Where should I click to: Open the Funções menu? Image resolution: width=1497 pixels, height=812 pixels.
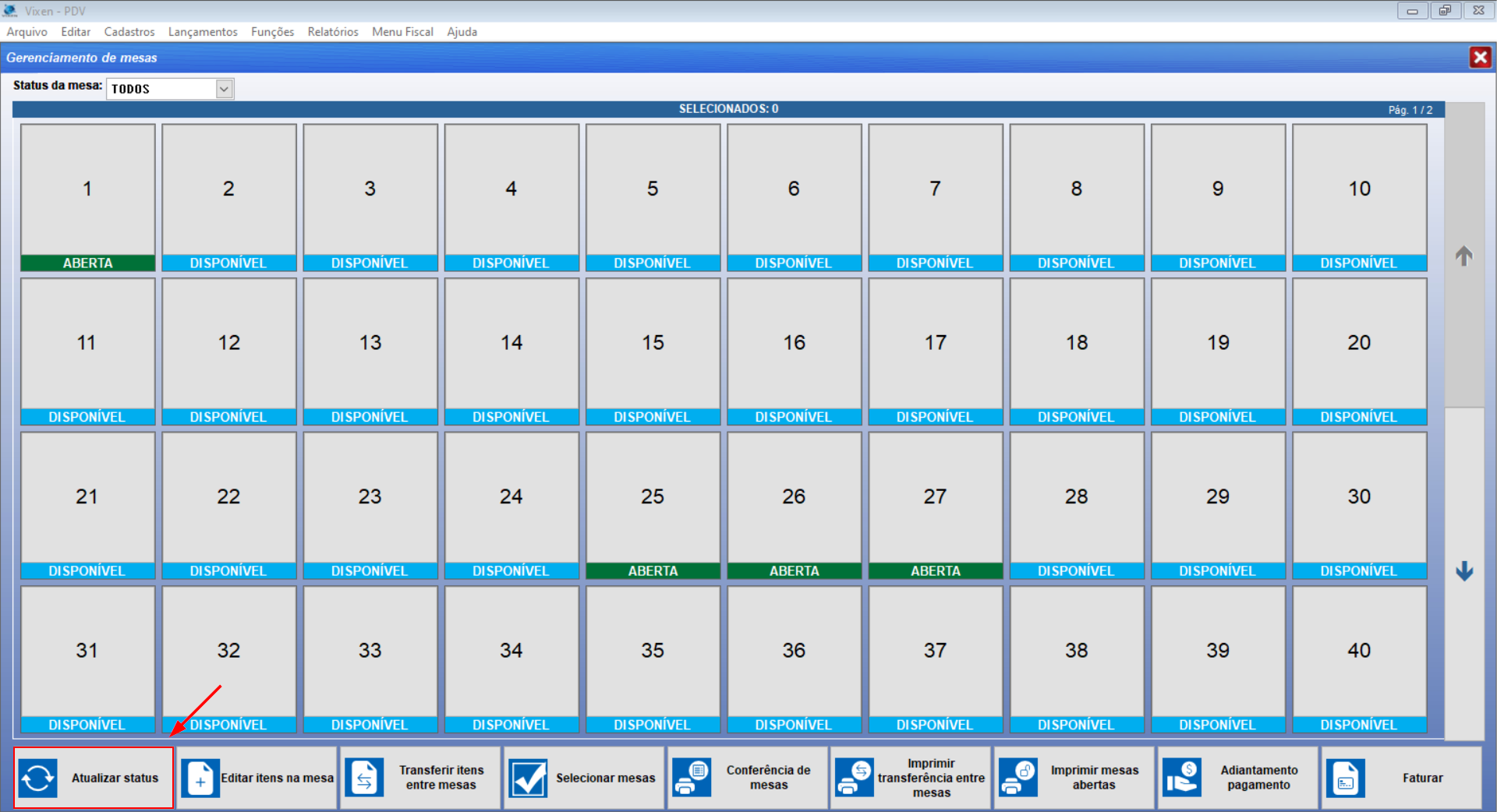pos(273,32)
